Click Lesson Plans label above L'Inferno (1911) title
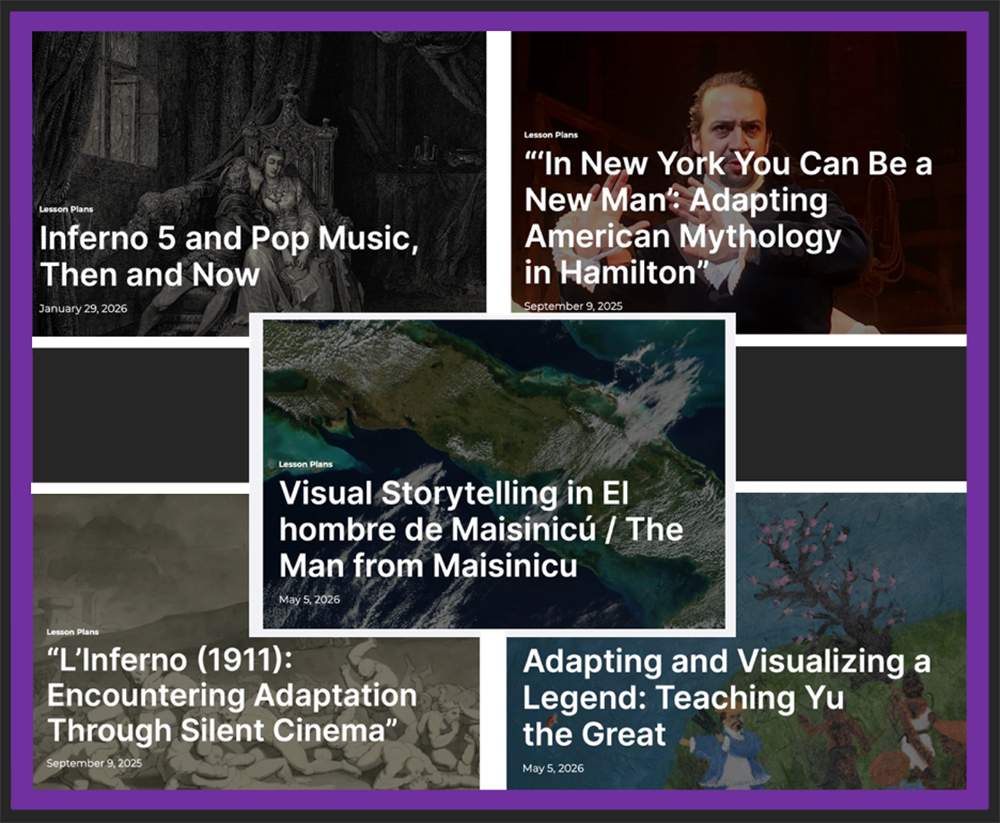 [73, 632]
